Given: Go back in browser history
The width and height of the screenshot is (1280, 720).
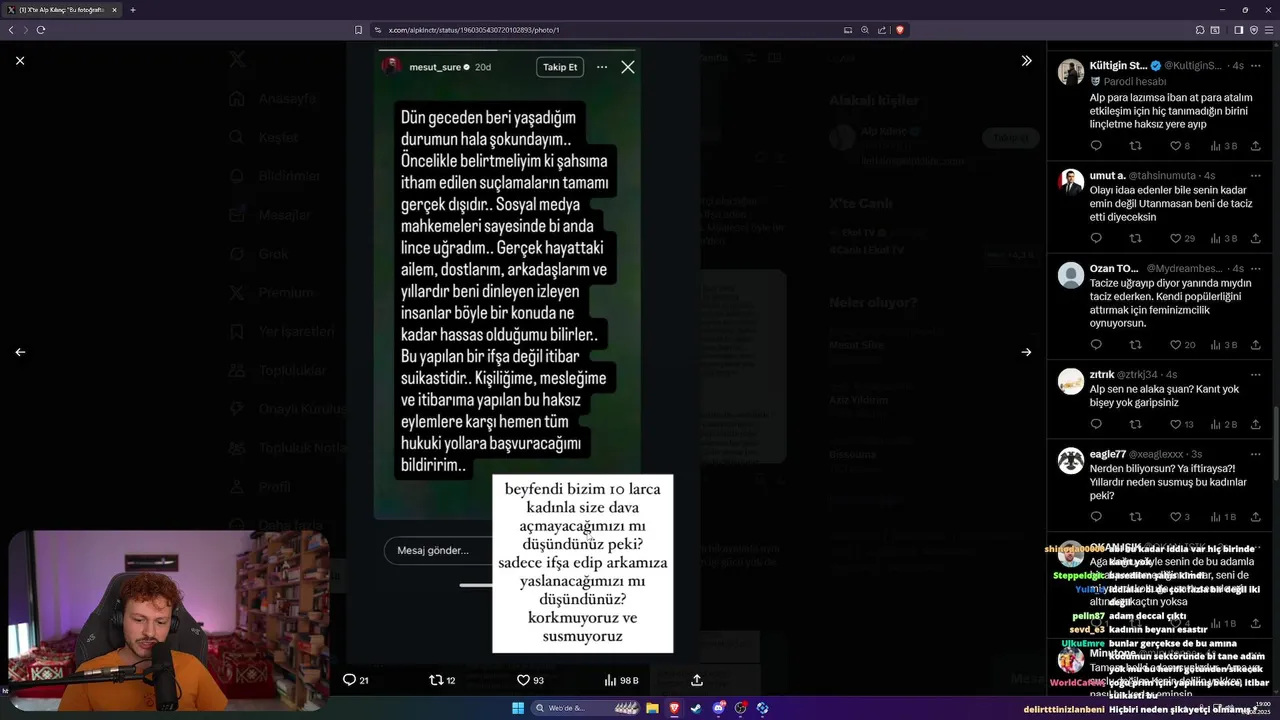Looking at the screenshot, I should [11, 30].
